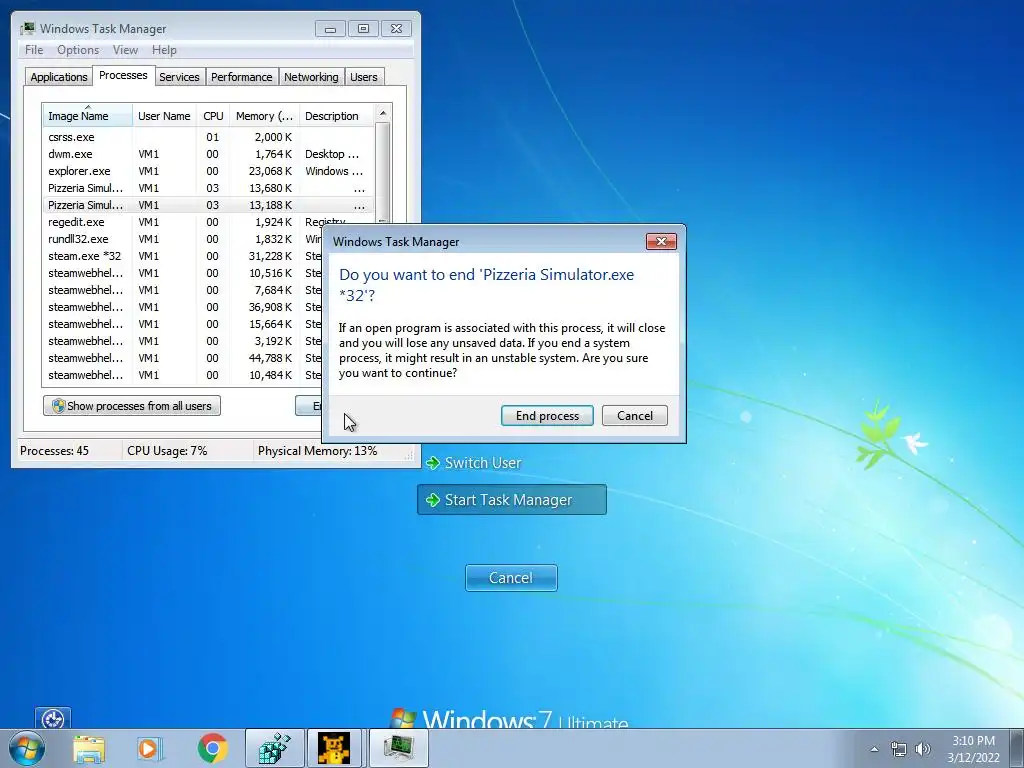Viewport: 1024px width, 768px height.
Task: Open Google Chrome from the taskbar
Action: [x=212, y=748]
